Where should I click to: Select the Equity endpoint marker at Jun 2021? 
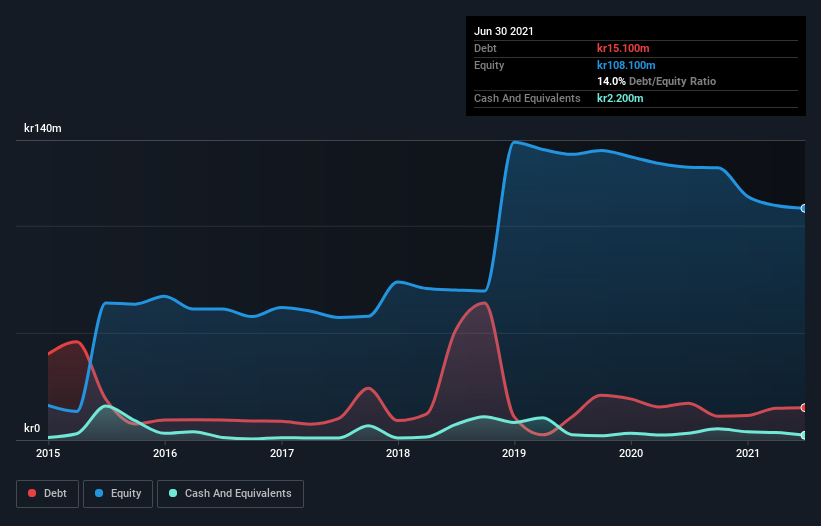tap(804, 208)
